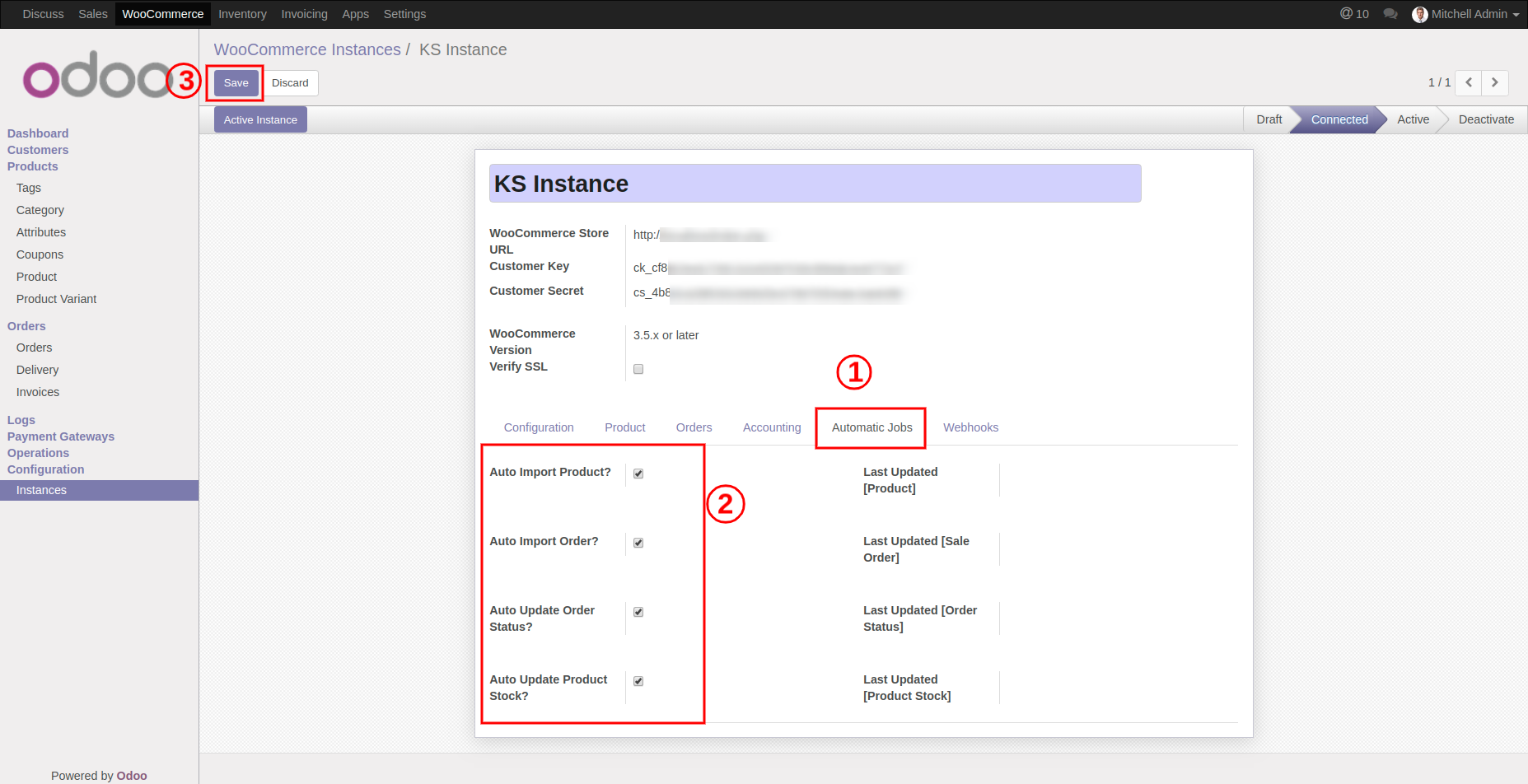Expand the Configuration section in sidebar
1528x784 pixels.
click(x=46, y=469)
